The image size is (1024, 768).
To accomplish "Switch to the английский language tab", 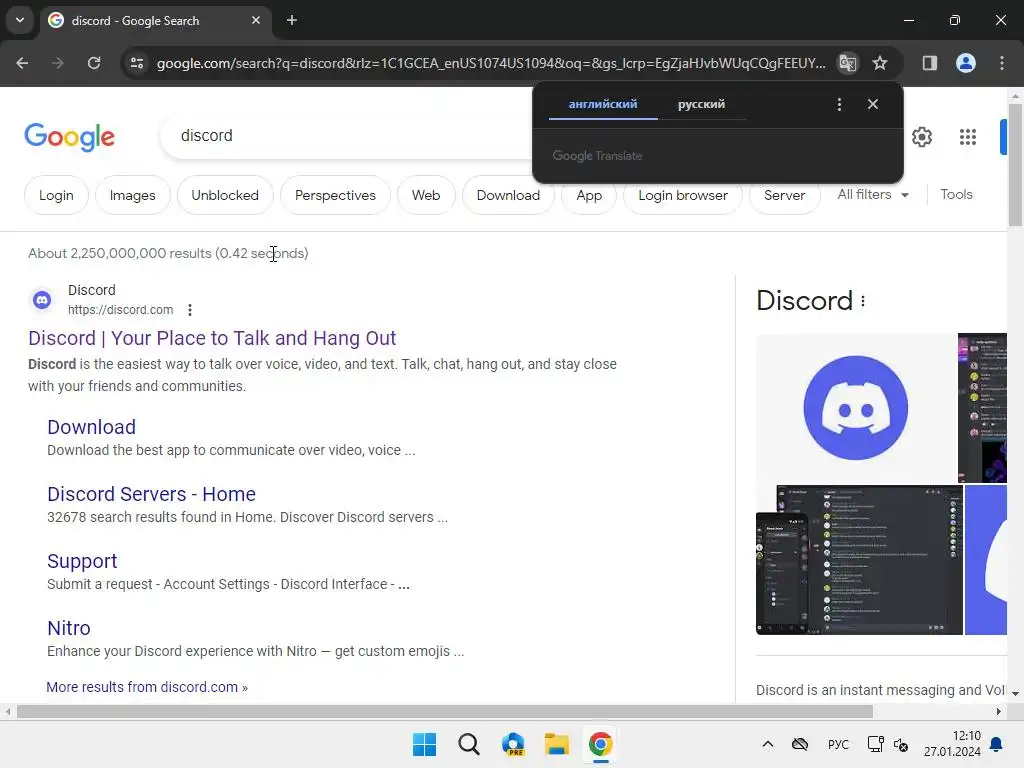I will click(x=603, y=104).
